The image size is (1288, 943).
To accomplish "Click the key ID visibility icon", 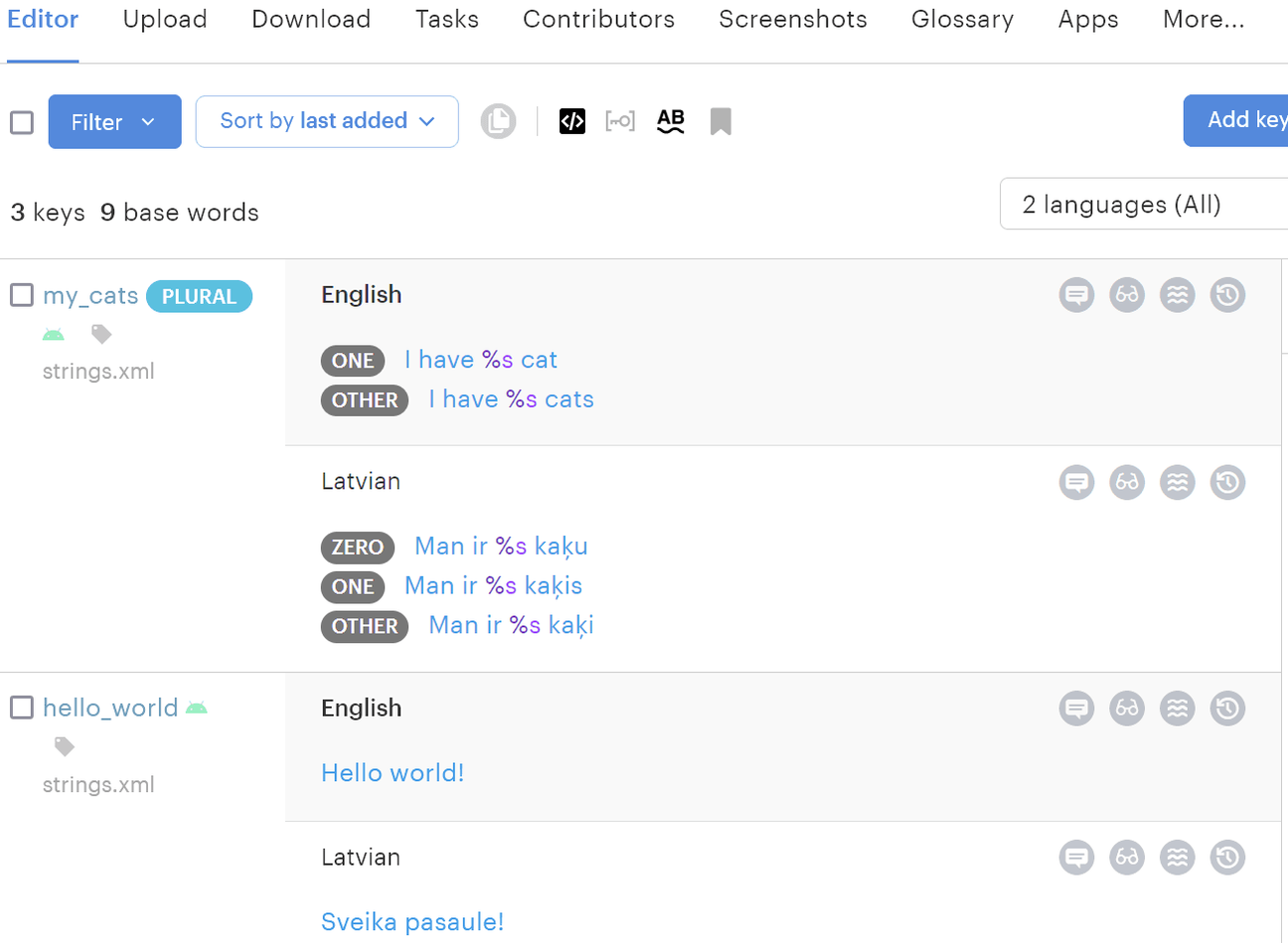I will [x=620, y=120].
